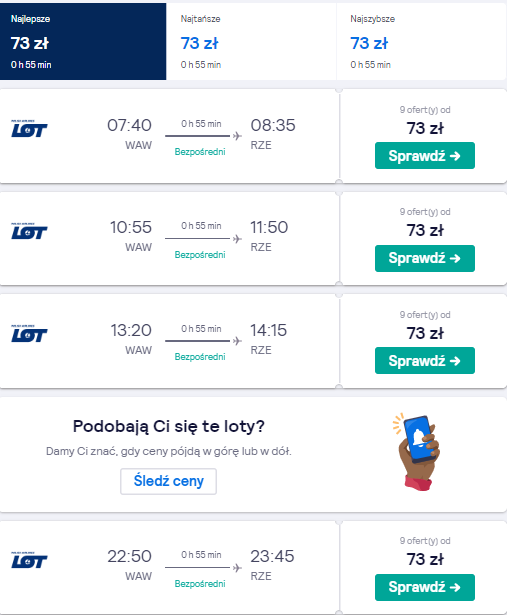Switch to the Najszybsze tab
The image size is (507, 615).
[422, 41]
